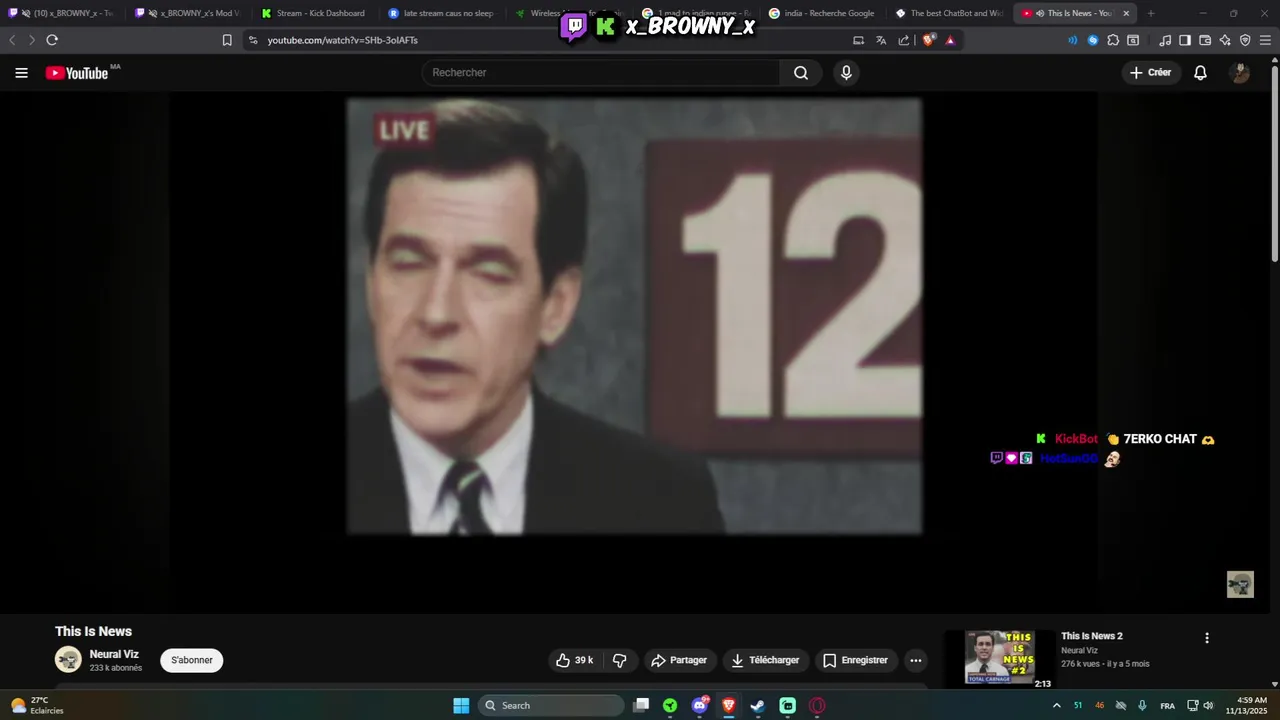Open Brave Shields lion icon
The image size is (1280, 720).
pyautogui.click(x=928, y=40)
